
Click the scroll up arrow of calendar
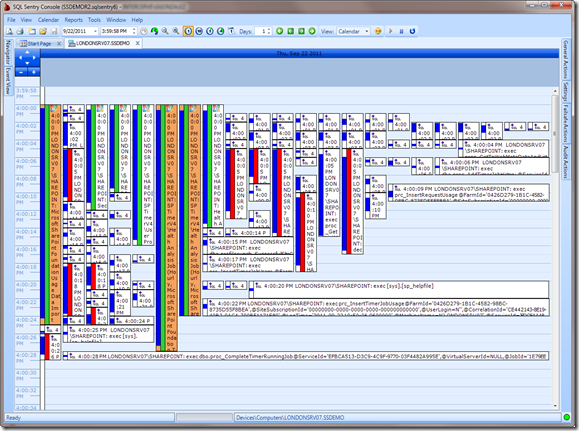[x=555, y=91]
